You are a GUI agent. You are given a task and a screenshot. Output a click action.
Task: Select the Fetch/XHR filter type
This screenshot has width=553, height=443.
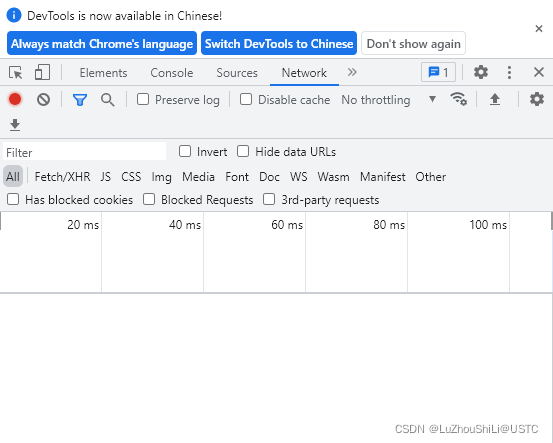pos(62,176)
